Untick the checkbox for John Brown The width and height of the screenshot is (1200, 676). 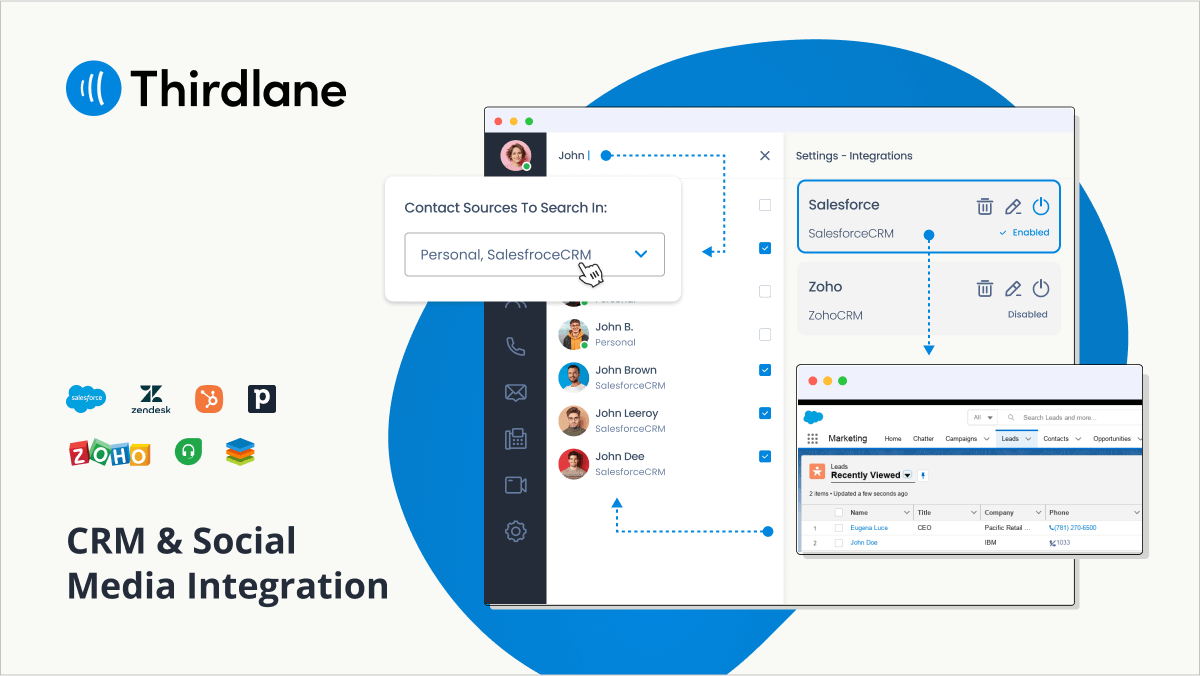pos(765,370)
